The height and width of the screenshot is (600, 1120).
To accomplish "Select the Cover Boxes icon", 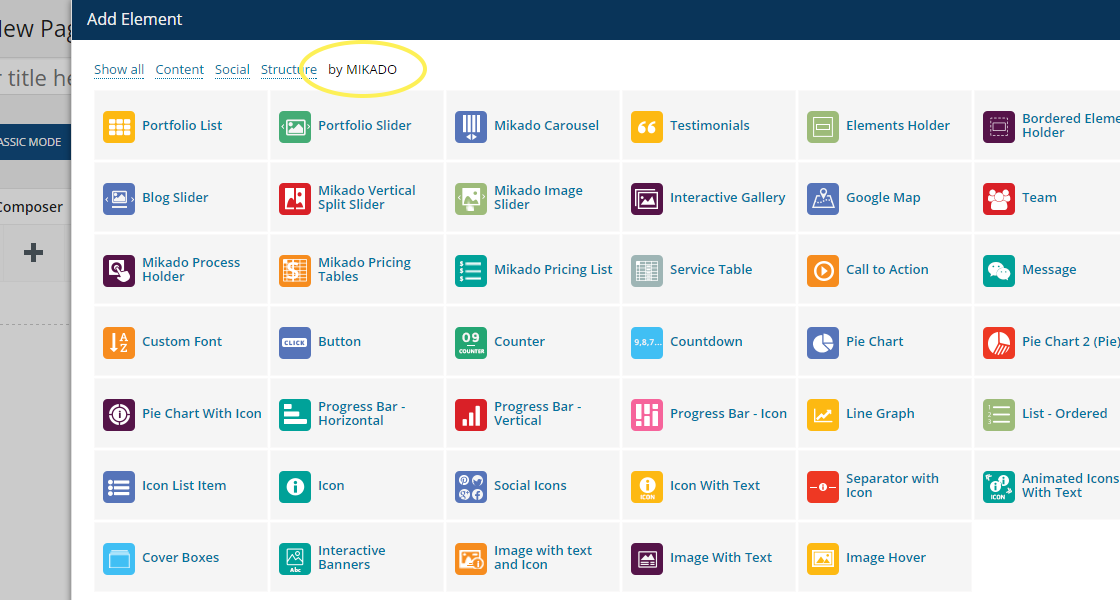I will (x=119, y=558).
